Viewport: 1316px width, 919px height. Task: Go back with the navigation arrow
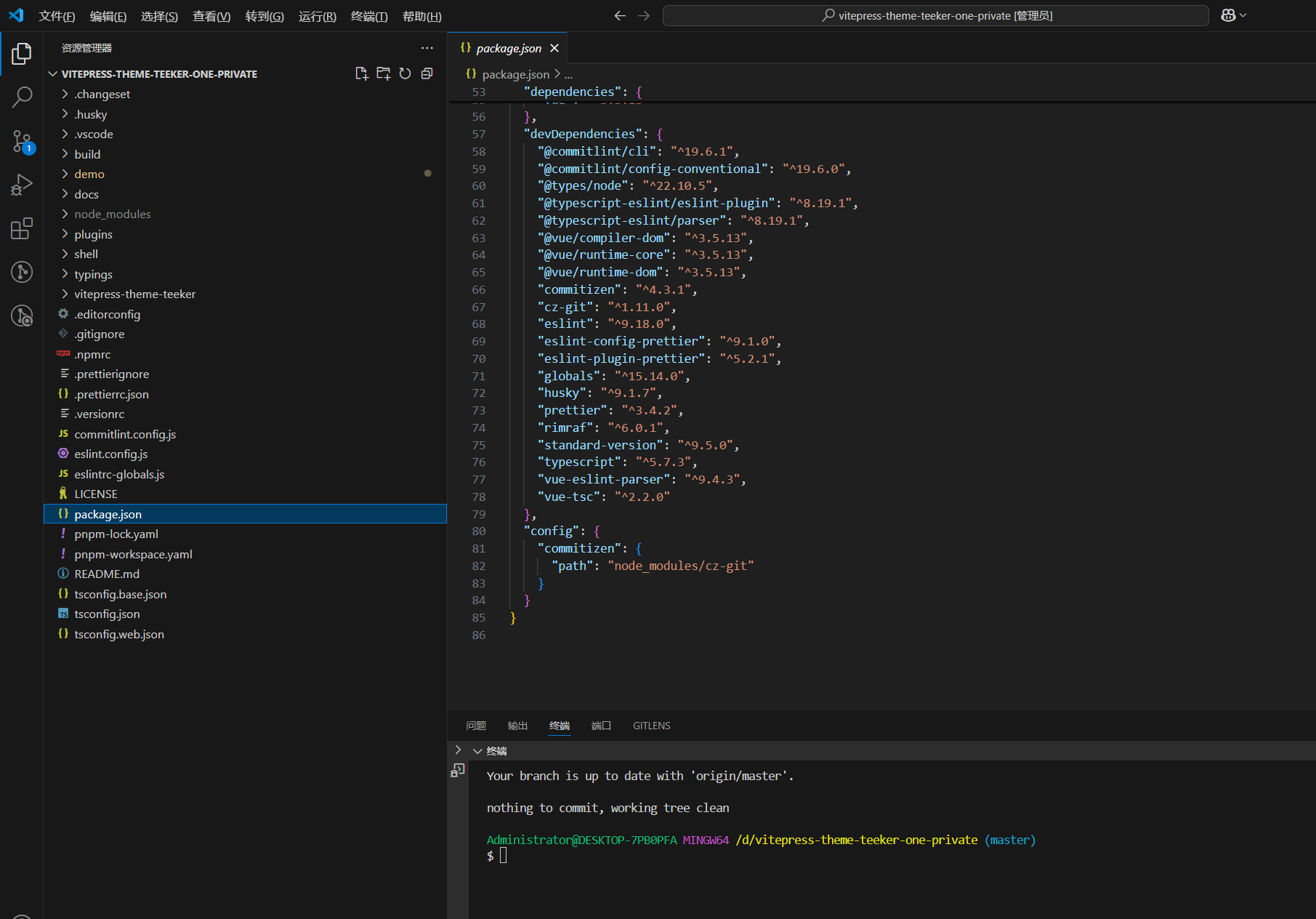point(620,16)
